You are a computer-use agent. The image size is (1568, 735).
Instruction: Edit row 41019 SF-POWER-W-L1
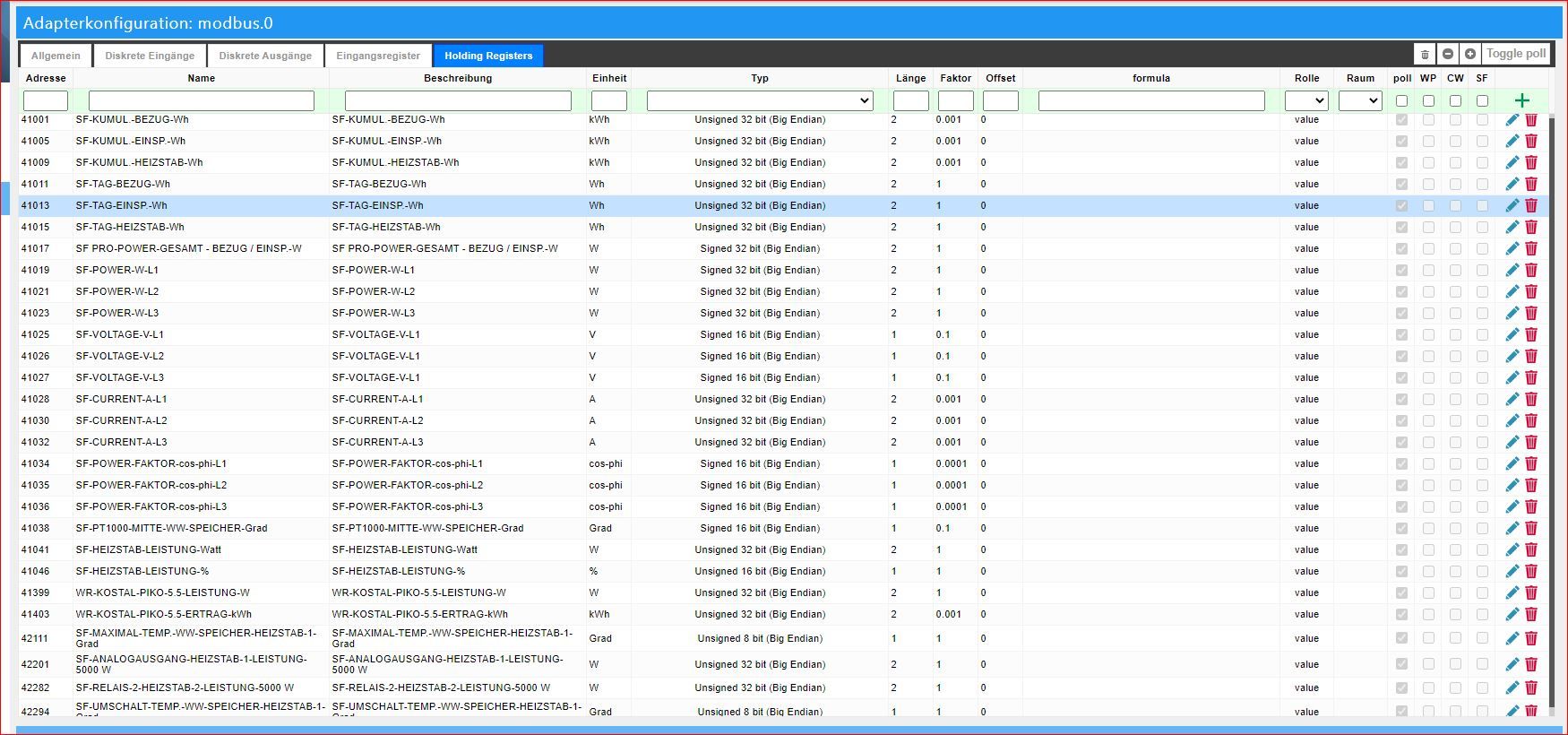point(1512,270)
